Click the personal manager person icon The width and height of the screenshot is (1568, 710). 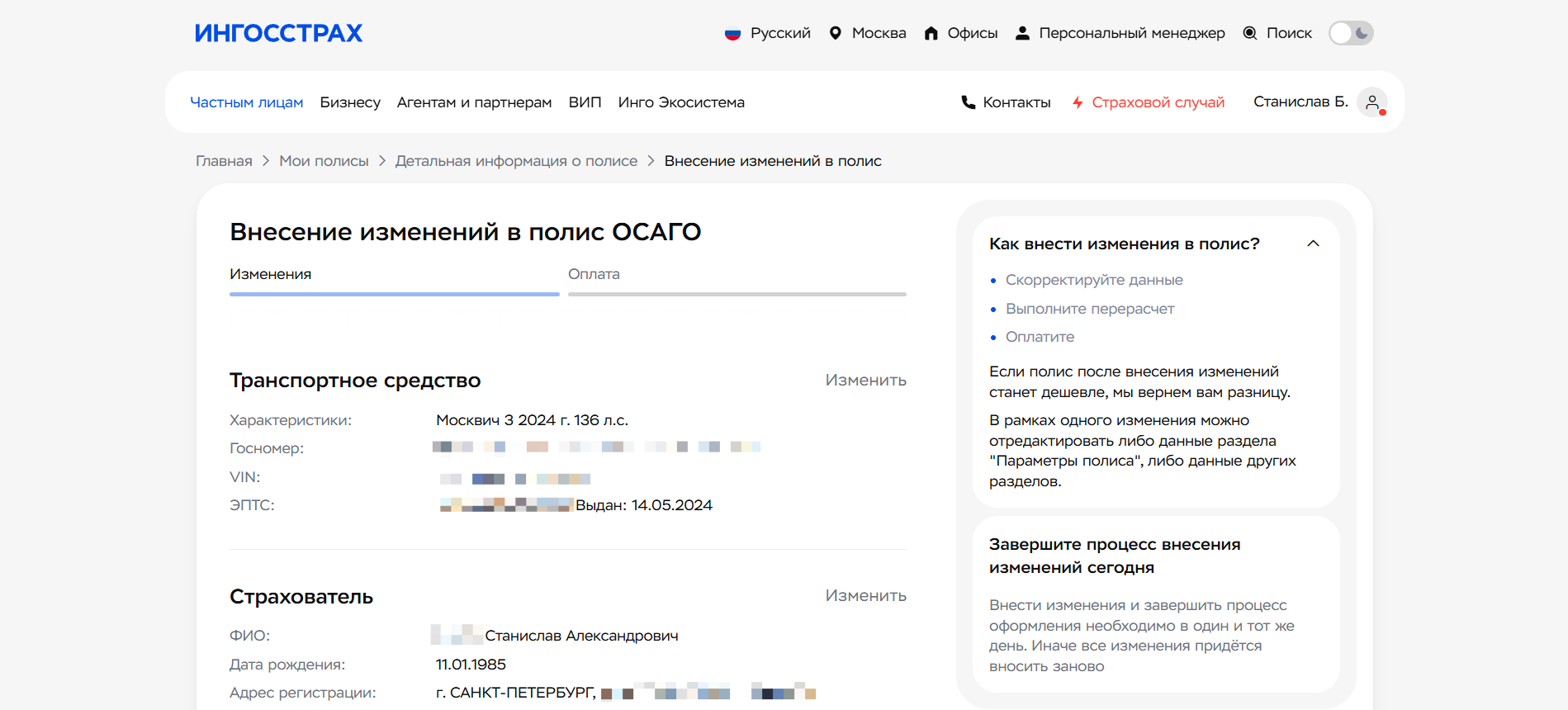tap(1022, 33)
